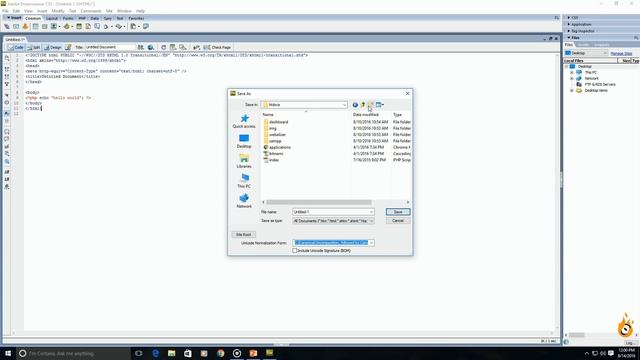The image size is (640, 360).
Task: Click the Insert Table icon in the Insert bar
Action: click(x=36, y=27)
